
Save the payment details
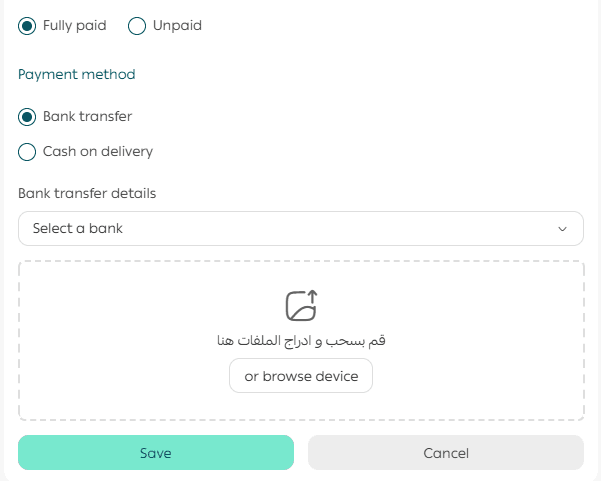click(x=156, y=453)
